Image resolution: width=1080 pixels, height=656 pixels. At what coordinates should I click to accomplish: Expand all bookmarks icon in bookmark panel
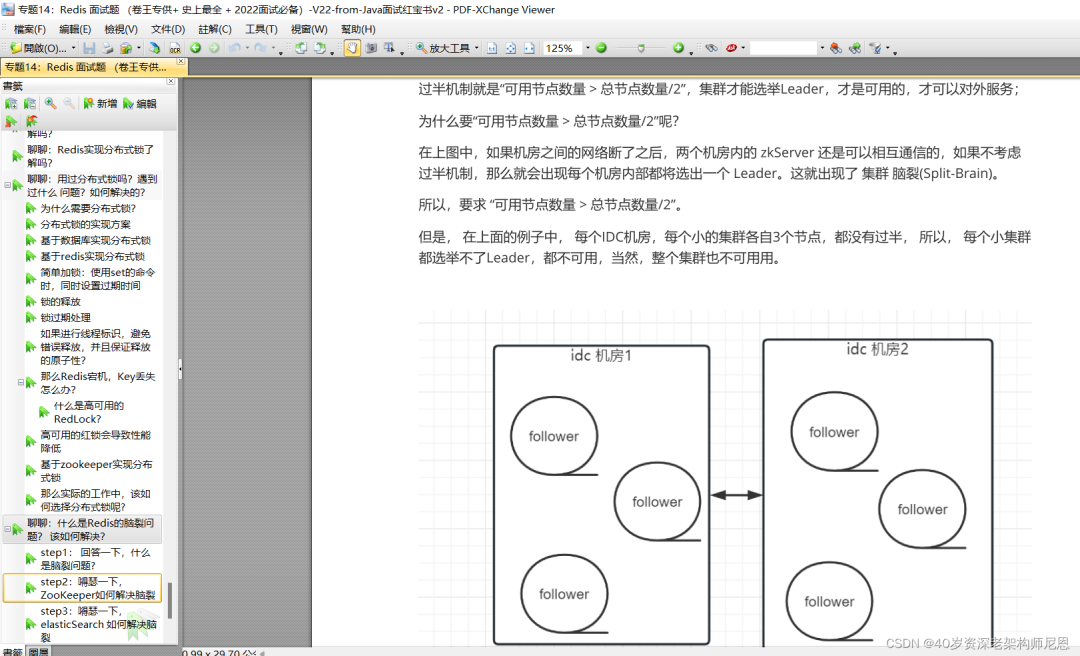[x=11, y=103]
